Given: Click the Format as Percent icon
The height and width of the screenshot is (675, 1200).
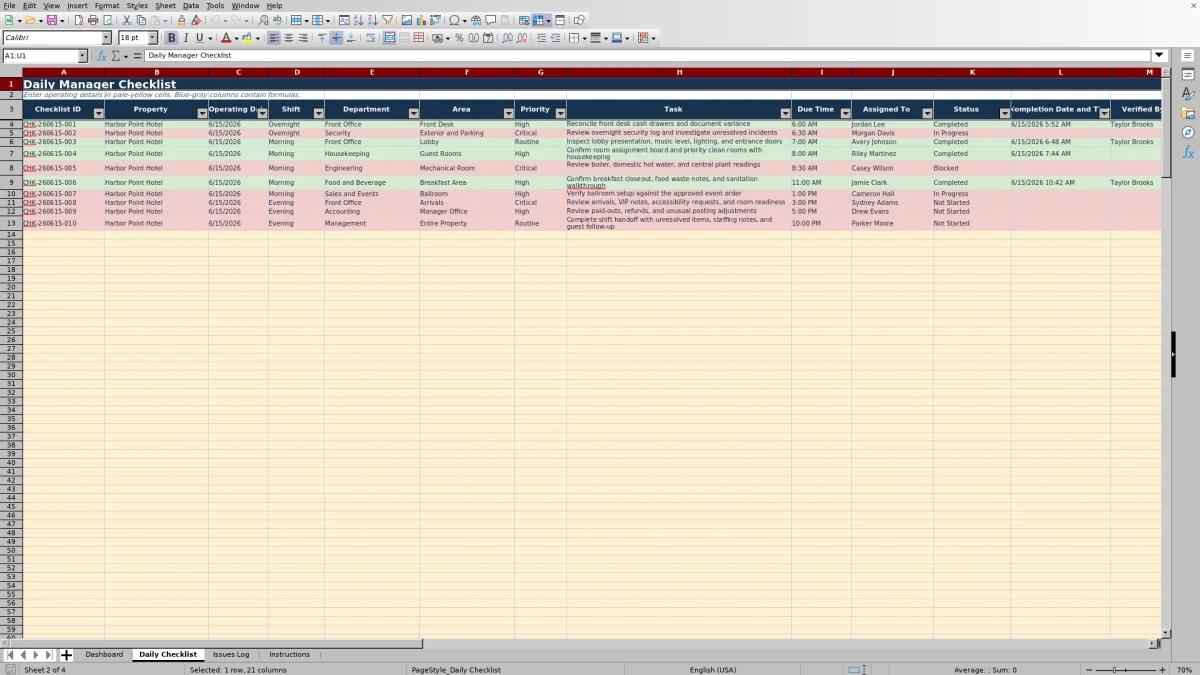Looking at the screenshot, I should 459,38.
